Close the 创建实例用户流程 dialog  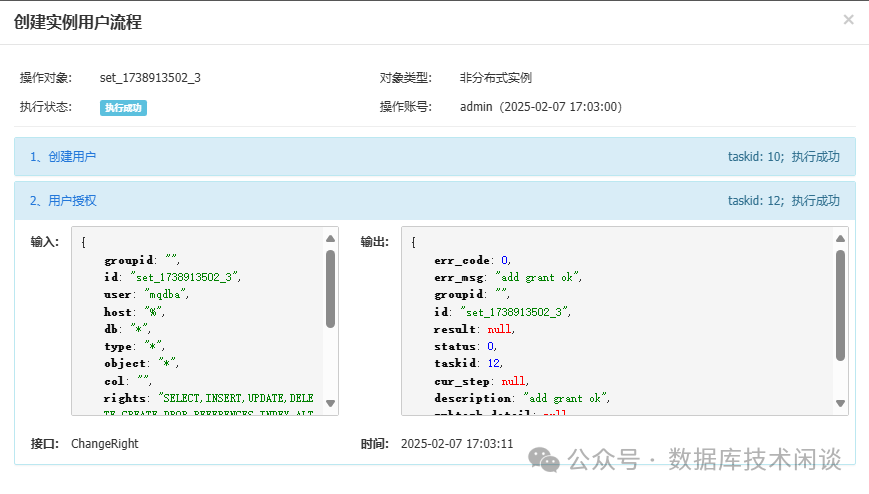[x=848, y=20]
